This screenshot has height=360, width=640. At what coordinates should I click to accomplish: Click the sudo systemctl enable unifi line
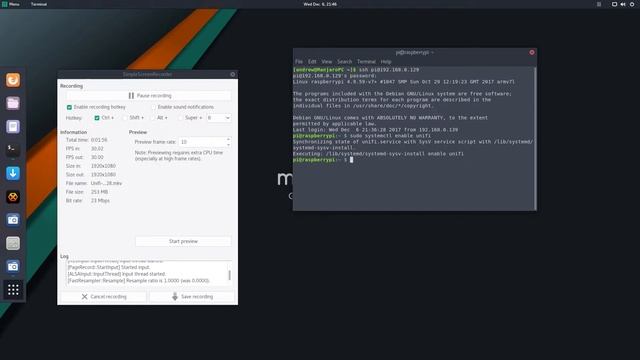362,136
